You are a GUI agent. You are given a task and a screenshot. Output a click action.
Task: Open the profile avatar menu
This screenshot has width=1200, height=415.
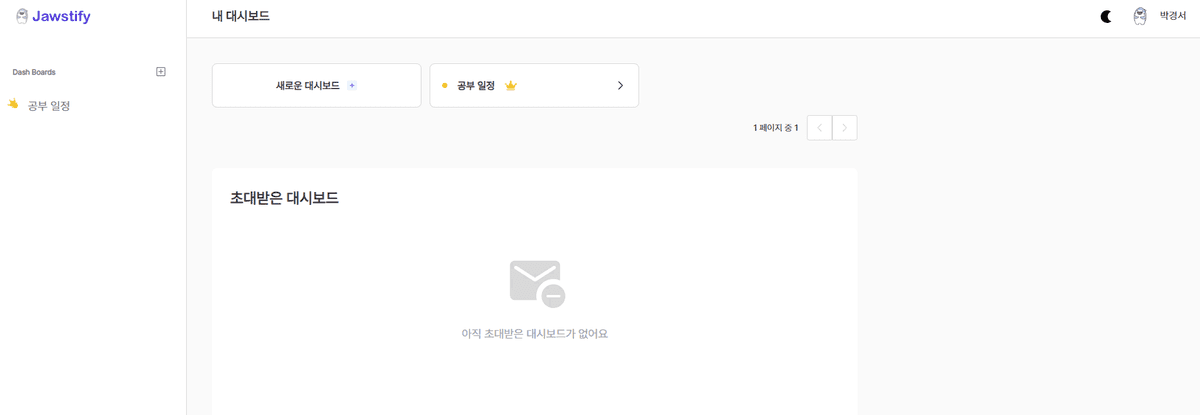[x=1140, y=16]
